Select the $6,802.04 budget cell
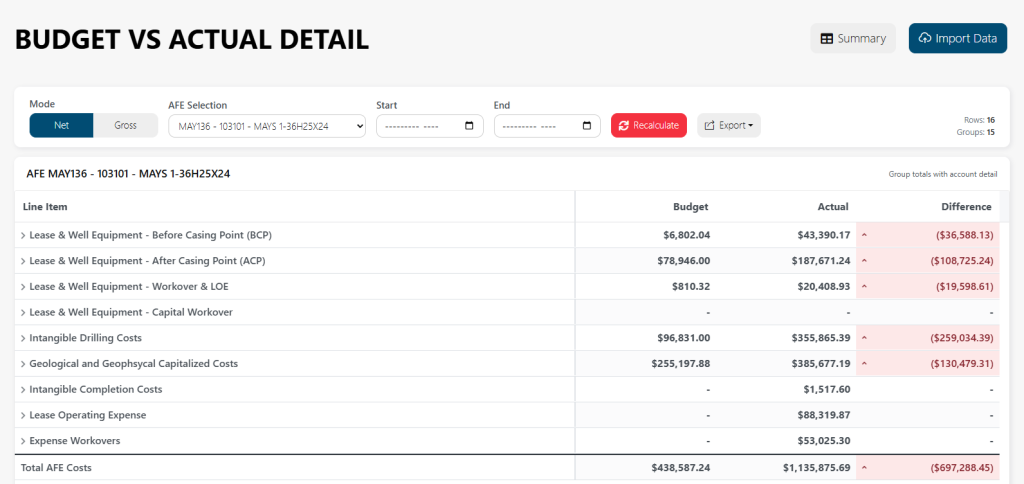 [x=645, y=235]
